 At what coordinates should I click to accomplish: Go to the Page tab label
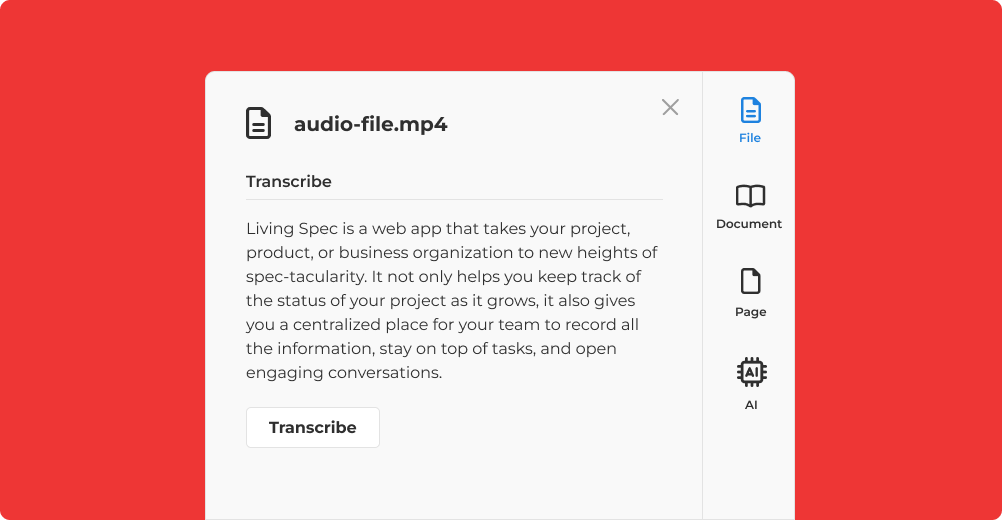pyautogui.click(x=750, y=312)
